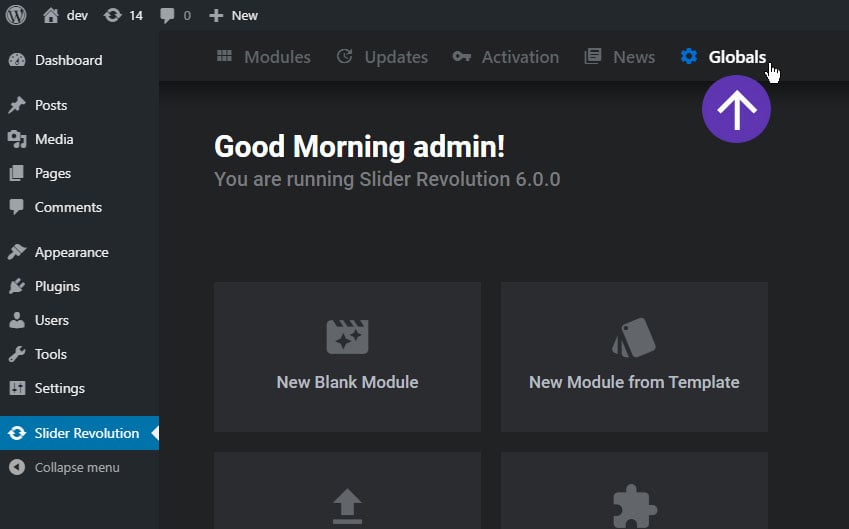Click the WordPress logo icon
Screen dimensions: 849x529
tap(16, 15)
